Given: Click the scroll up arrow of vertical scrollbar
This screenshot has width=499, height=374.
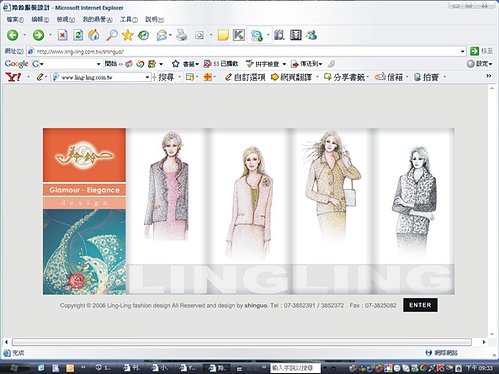Looking at the screenshot, I should tap(492, 88).
